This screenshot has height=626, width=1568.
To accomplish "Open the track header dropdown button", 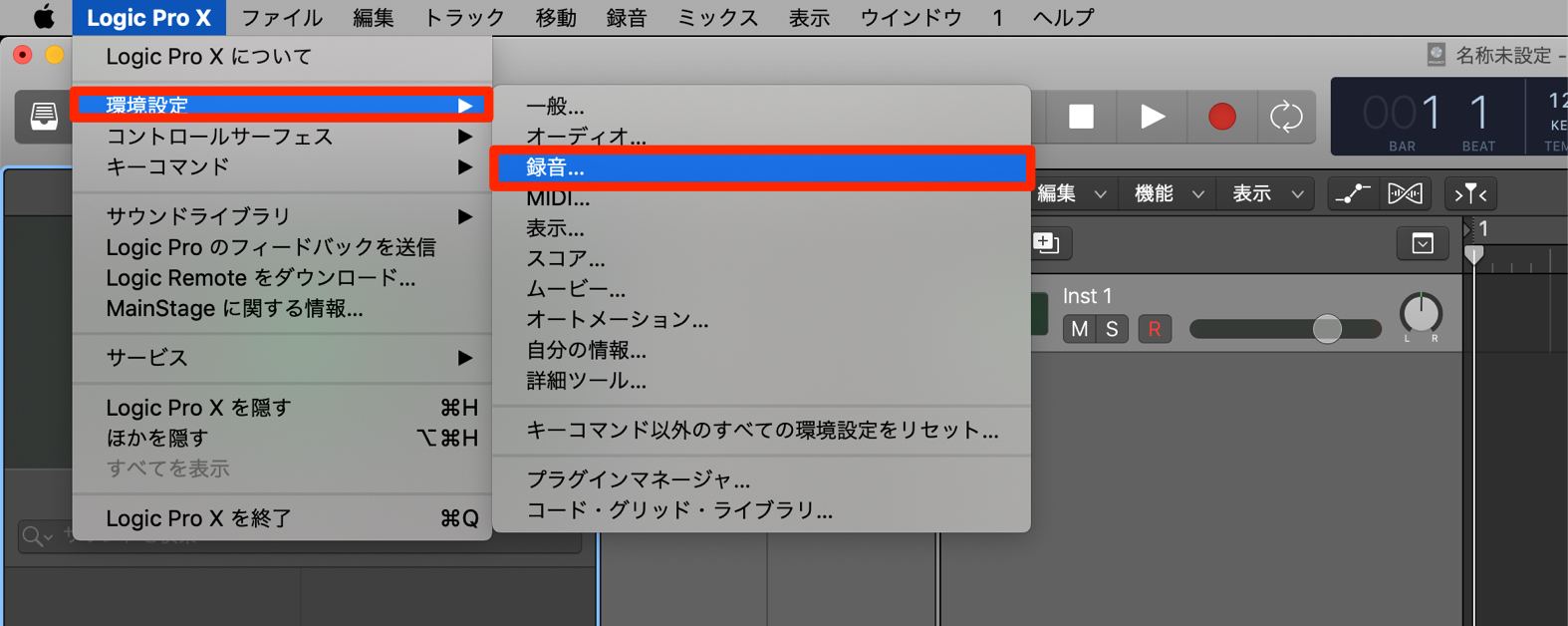I will [1423, 243].
